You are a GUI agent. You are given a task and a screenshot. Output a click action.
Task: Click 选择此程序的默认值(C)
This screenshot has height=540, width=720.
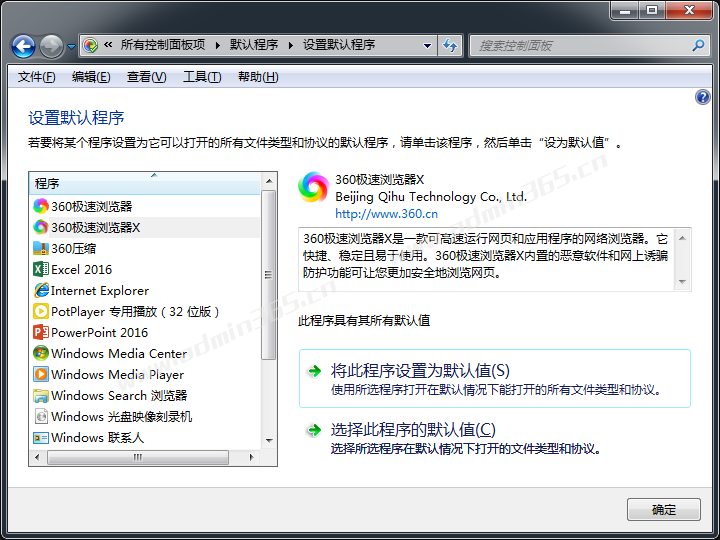click(x=413, y=430)
